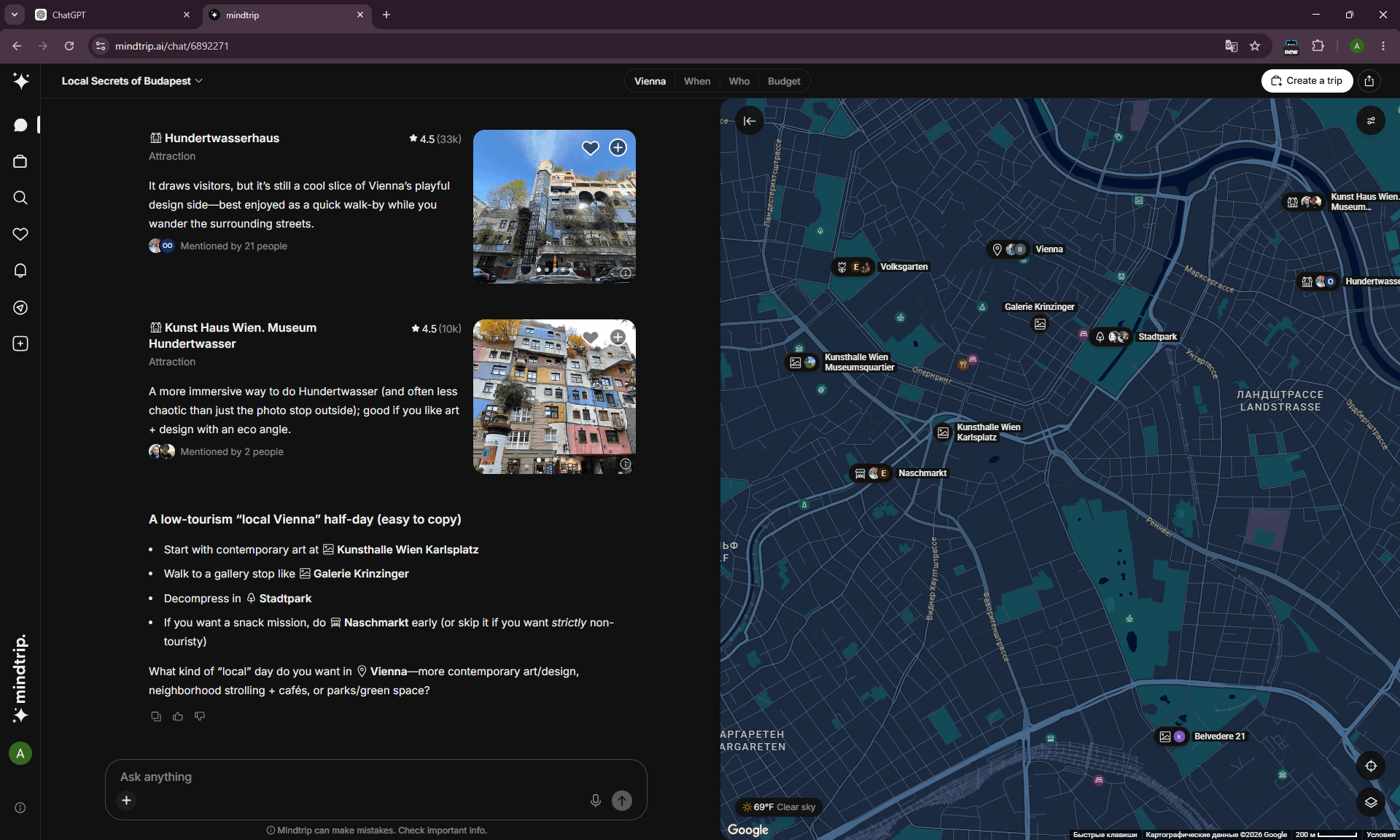
Task: Open the browser tab search dropdown
Action: (x=15, y=15)
